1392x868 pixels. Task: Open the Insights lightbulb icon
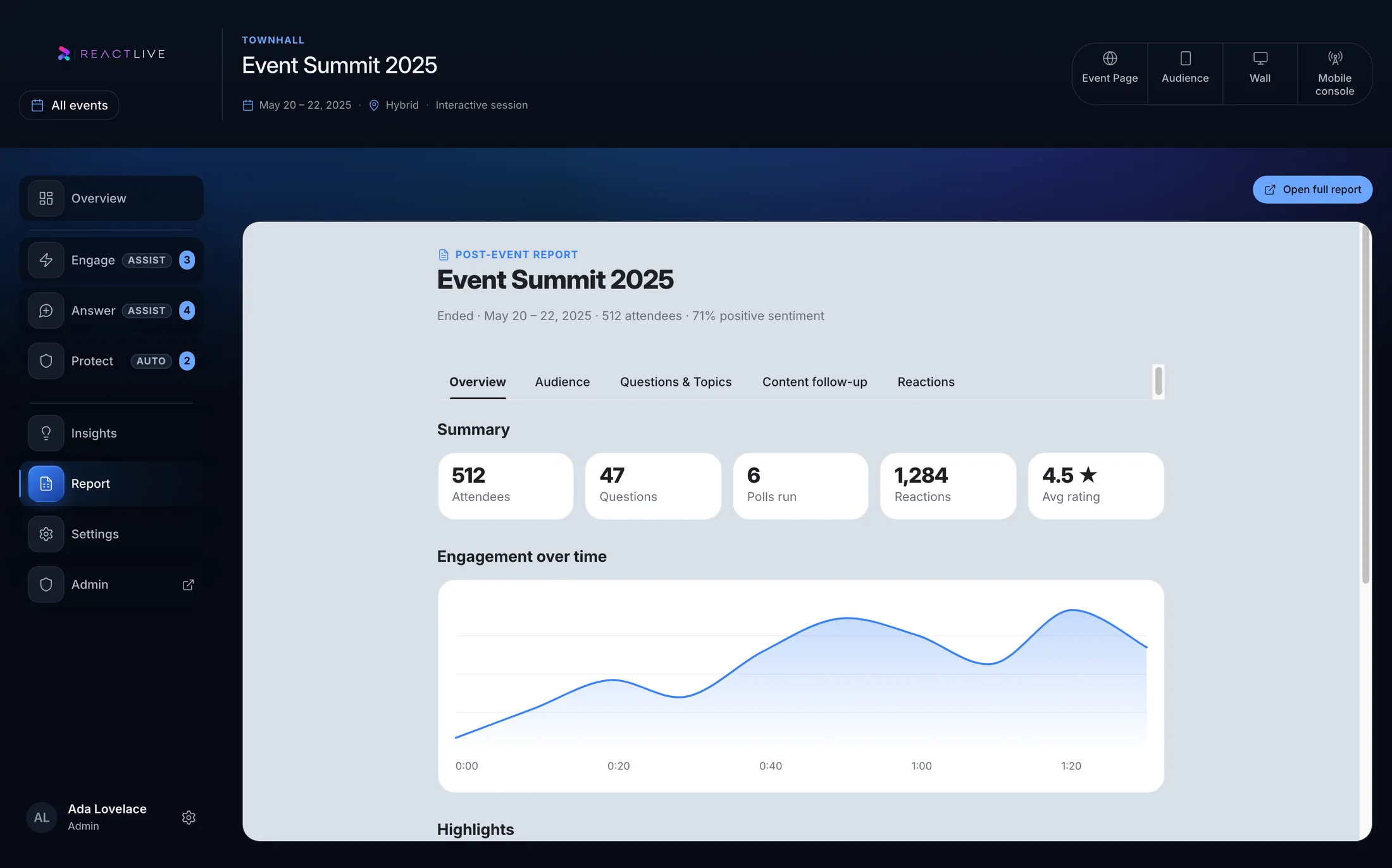click(46, 433)
